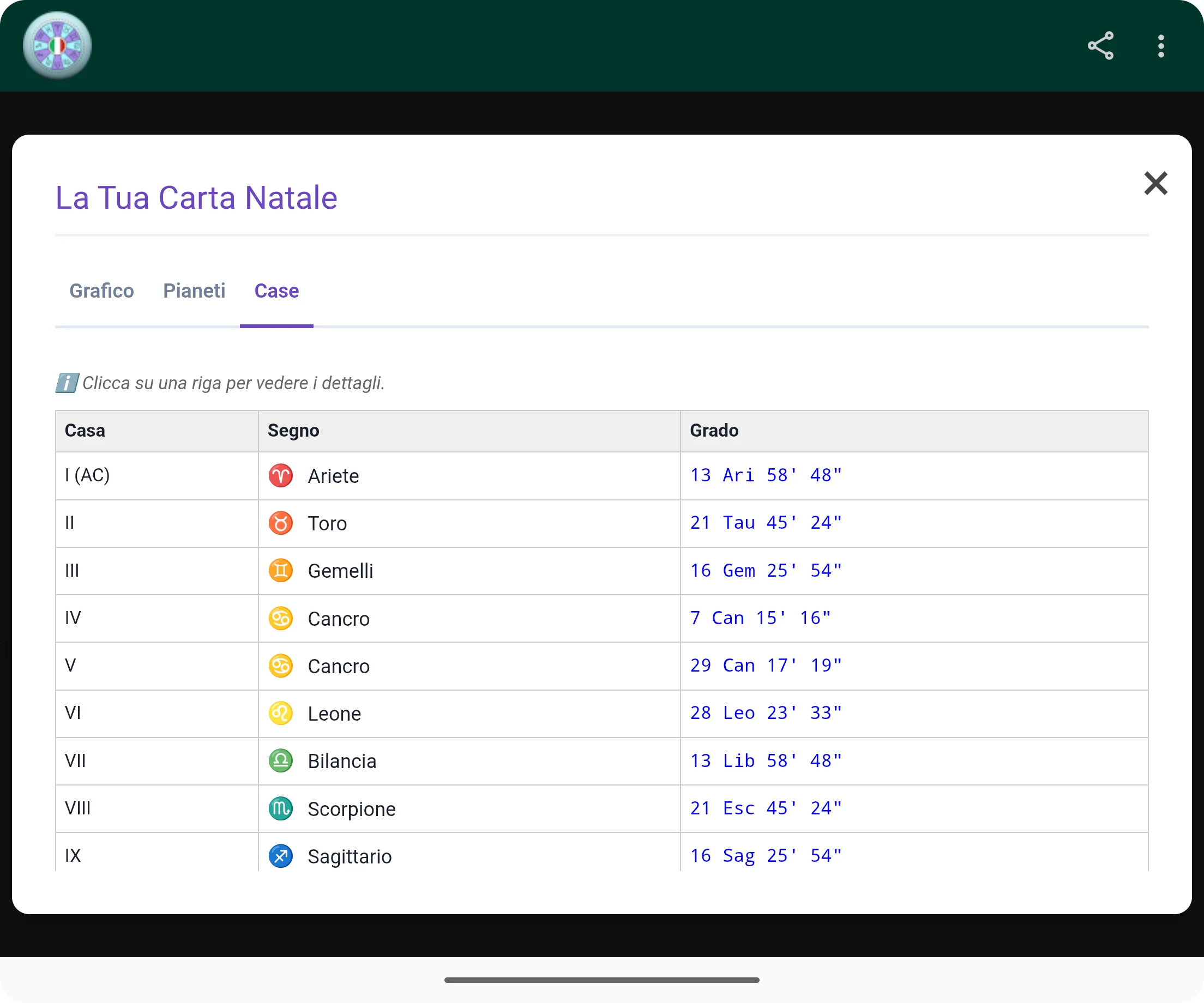
Task: Click the Segno column header
Action: (469, 431)
